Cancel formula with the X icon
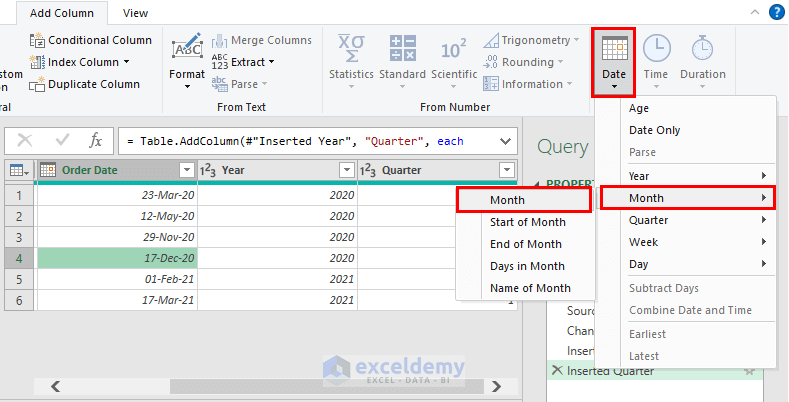Image resolution: width=789 pixels, height=402 pixels. 25,141
